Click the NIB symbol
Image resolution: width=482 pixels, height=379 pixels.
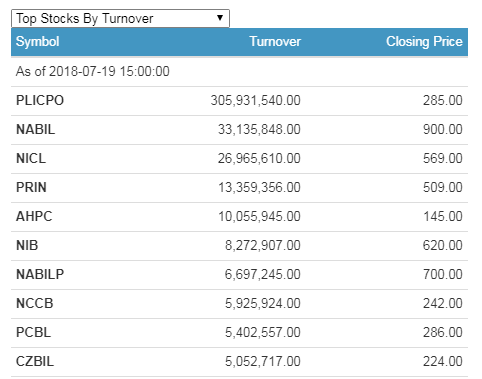(x=27, y=245)
